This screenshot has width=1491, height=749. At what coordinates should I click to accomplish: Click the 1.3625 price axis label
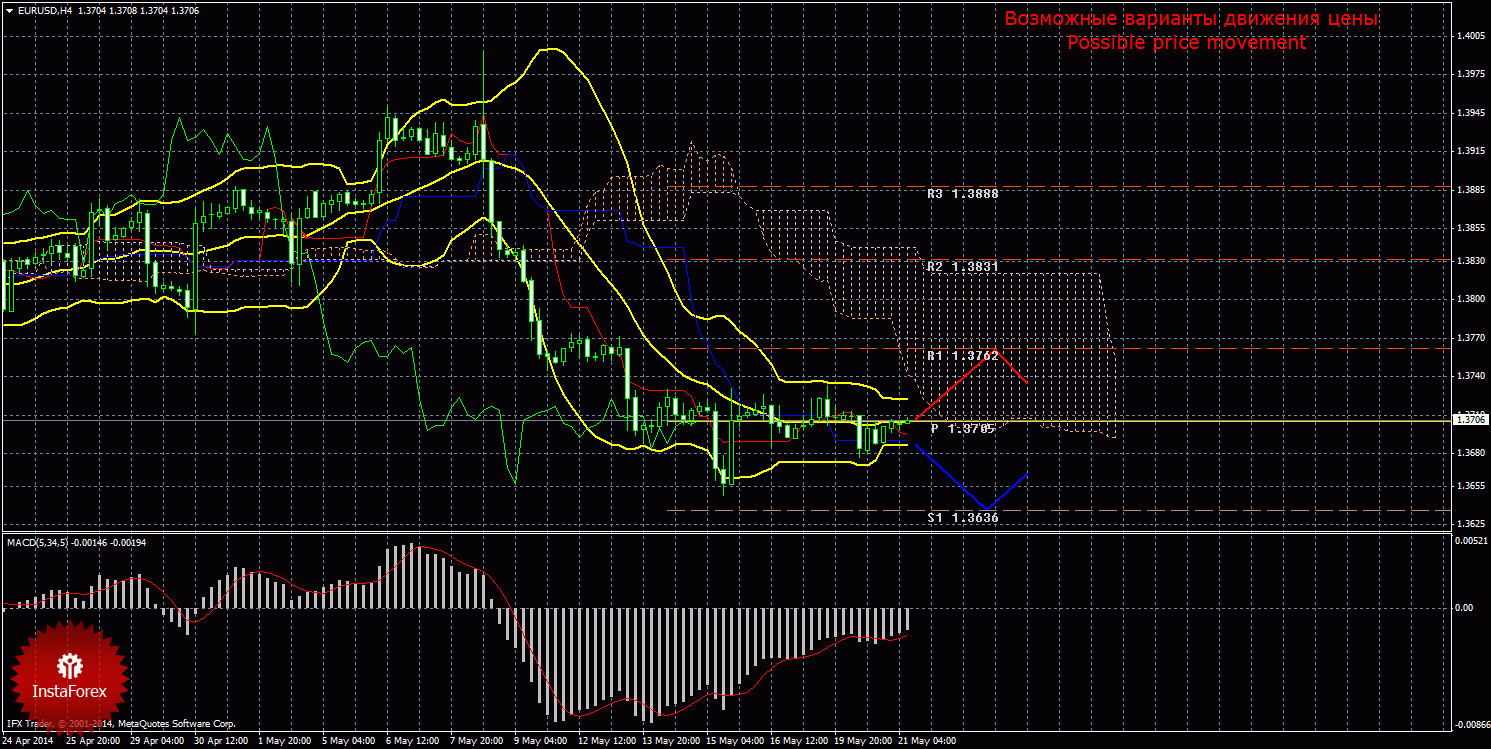click(x=1470, y=524)
